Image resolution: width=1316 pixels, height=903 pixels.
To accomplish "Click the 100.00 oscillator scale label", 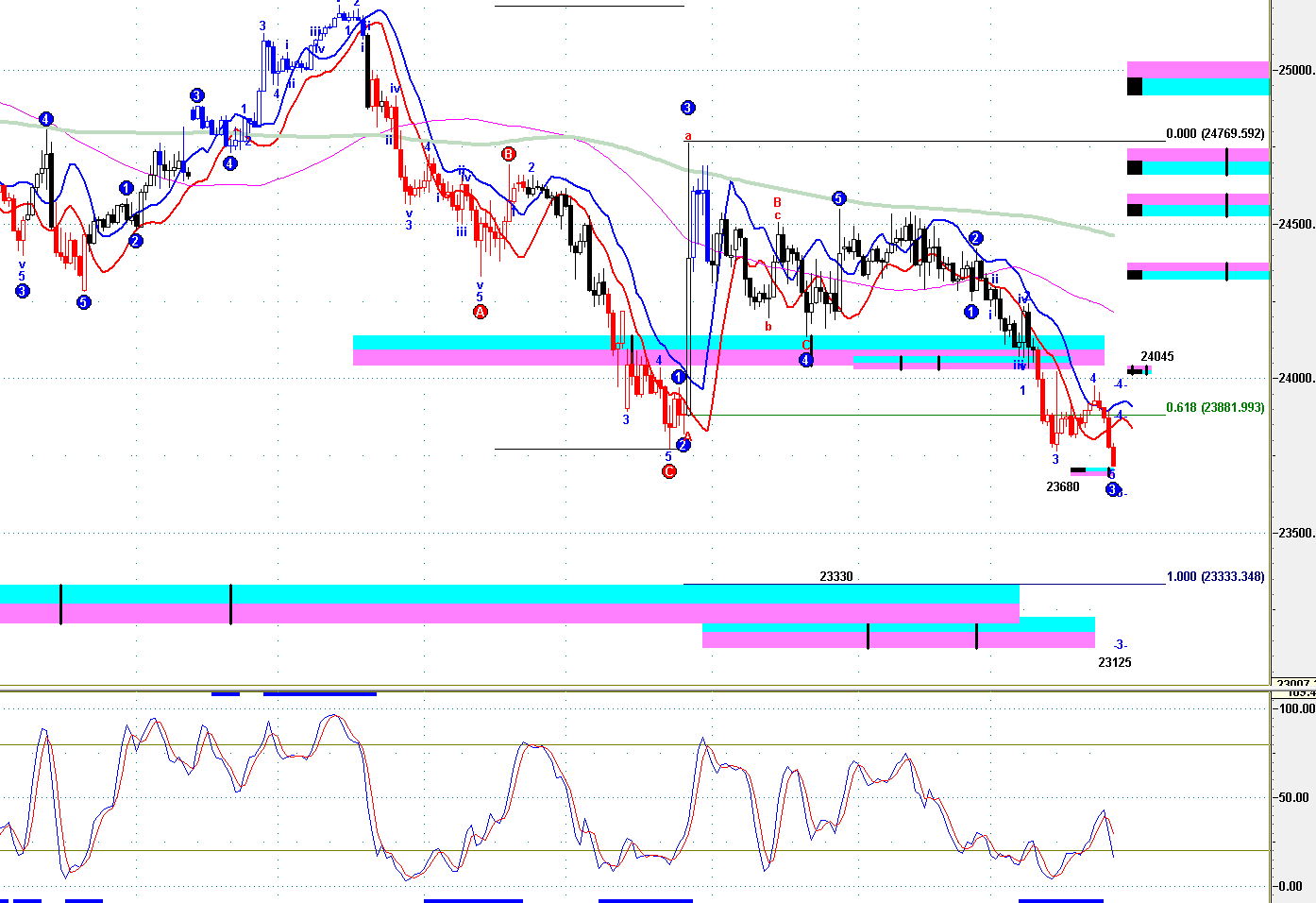I will 1295,708.
